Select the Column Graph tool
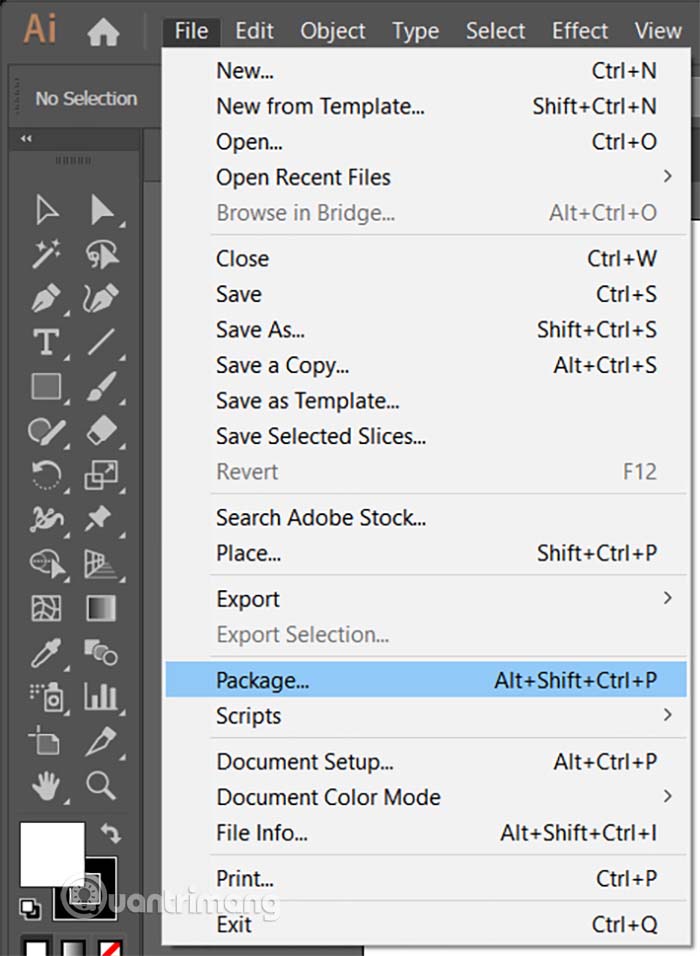 coord(101,697)
